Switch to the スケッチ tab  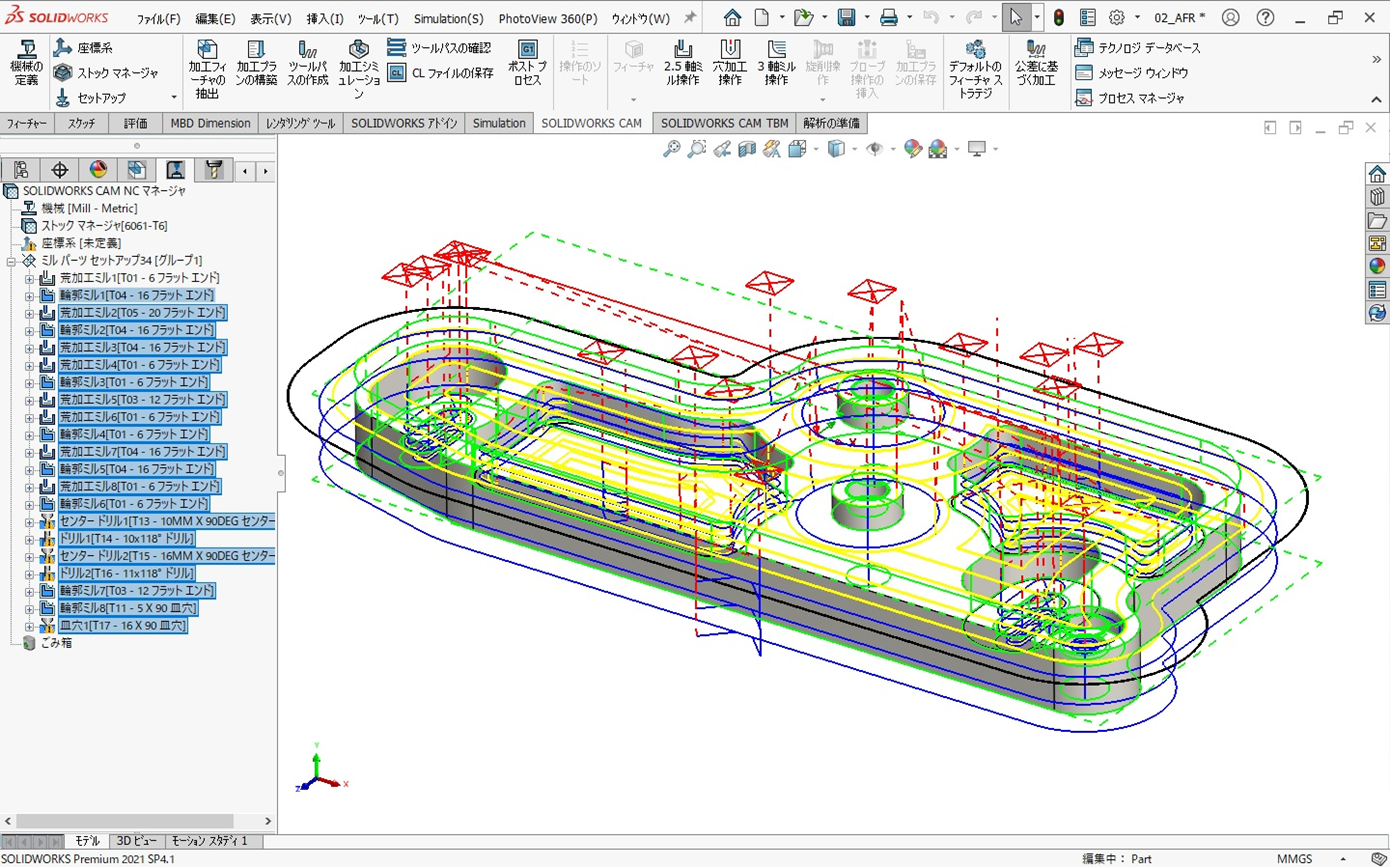coord(82,123)
